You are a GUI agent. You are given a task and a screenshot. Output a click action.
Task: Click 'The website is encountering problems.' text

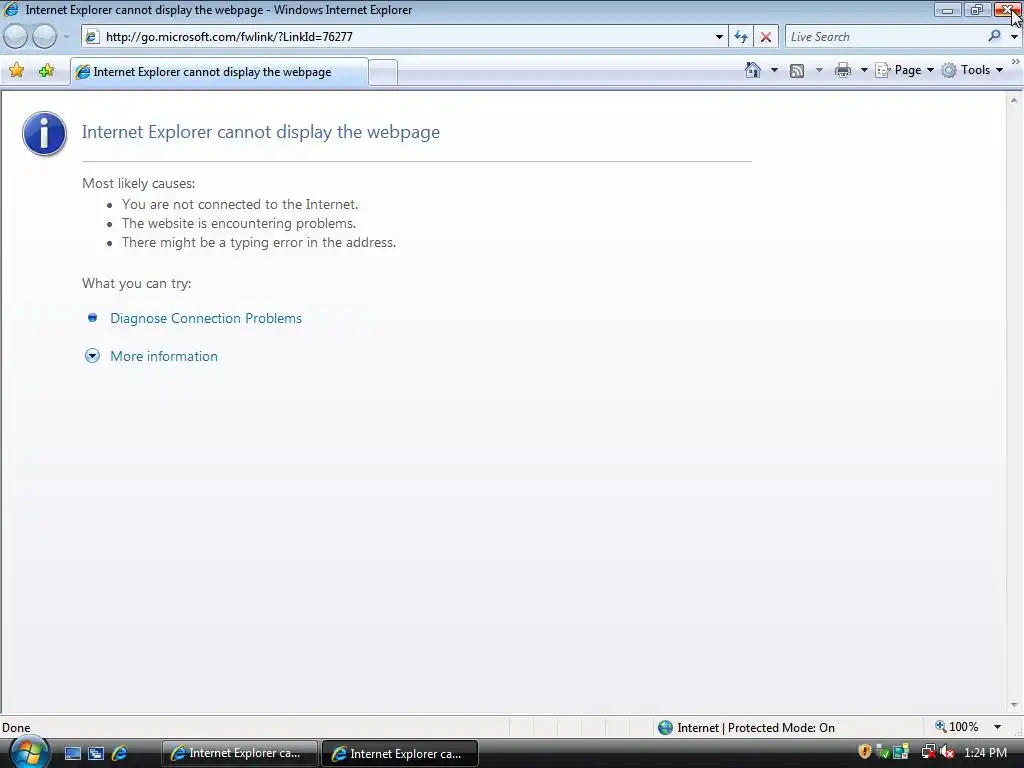click(239, 223)
